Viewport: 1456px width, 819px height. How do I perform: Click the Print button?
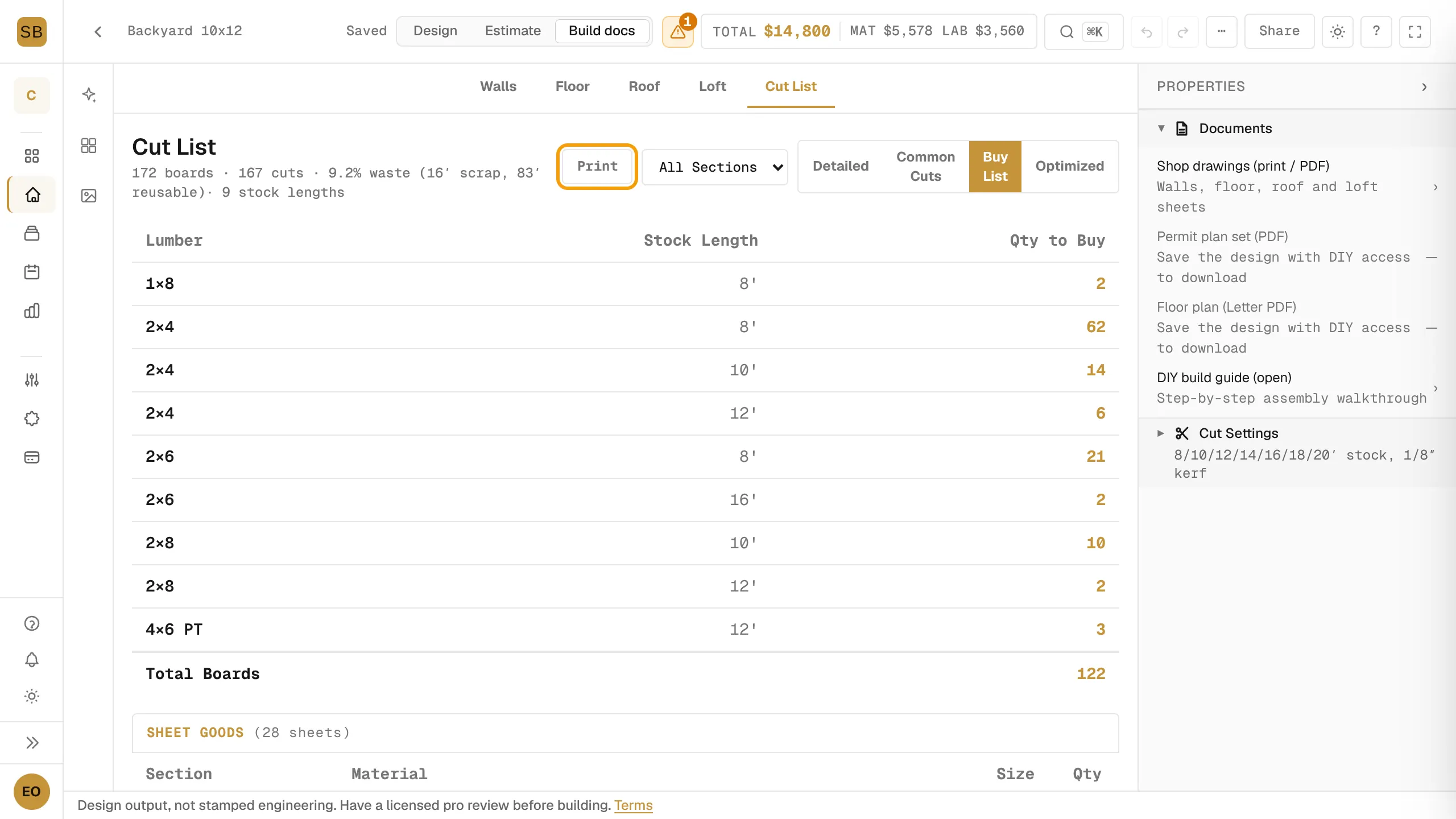(597, 166)
